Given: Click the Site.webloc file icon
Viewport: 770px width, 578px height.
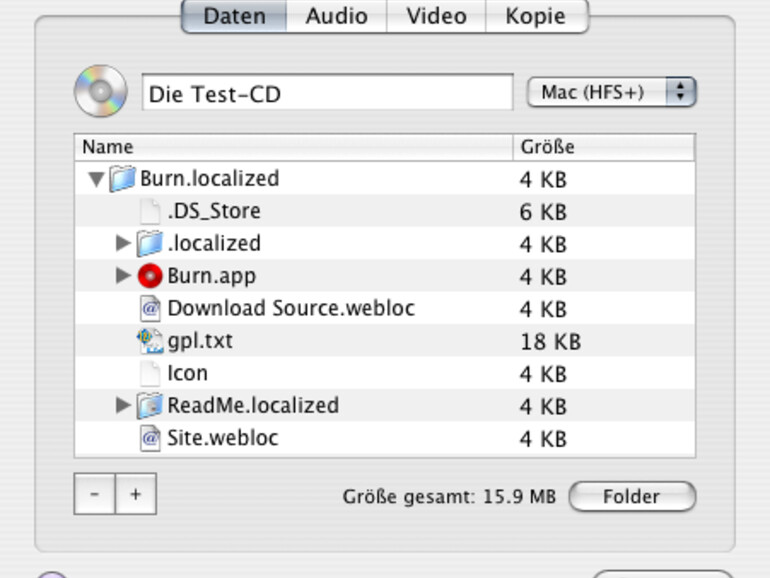Looking at the screenshot, I should point(150,438).
